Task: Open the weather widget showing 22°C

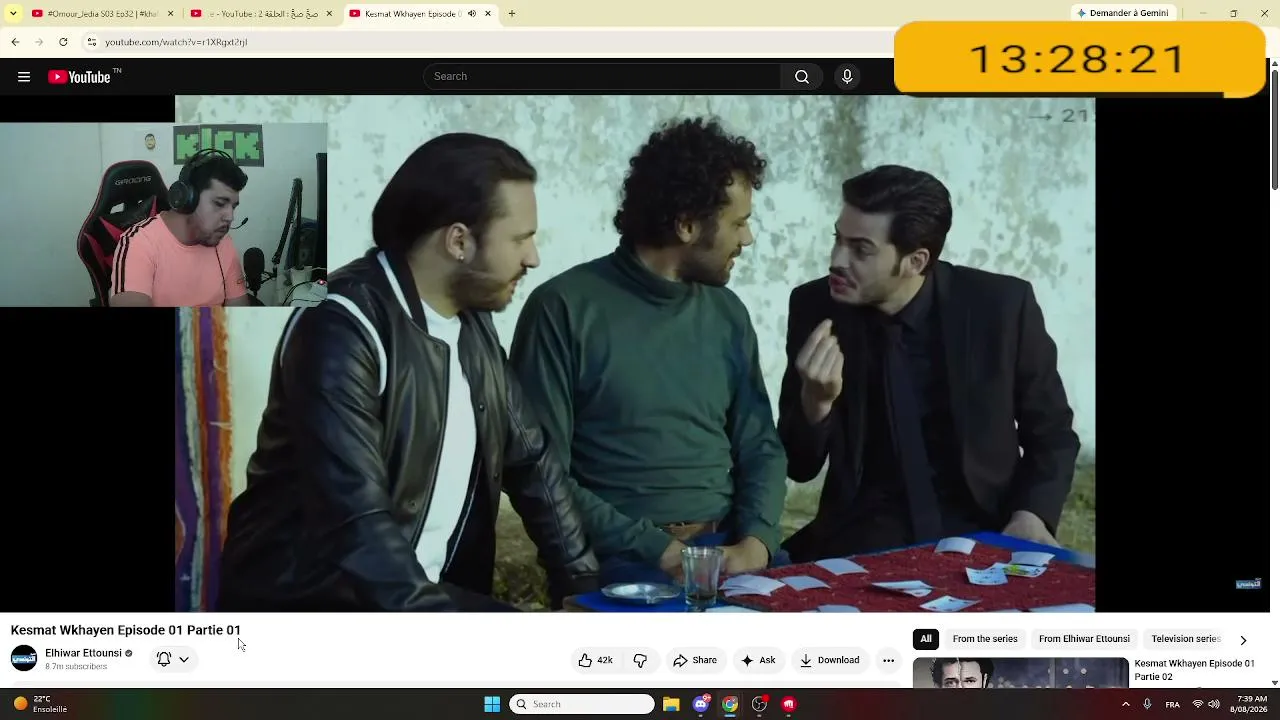Action: click(40, 704)
